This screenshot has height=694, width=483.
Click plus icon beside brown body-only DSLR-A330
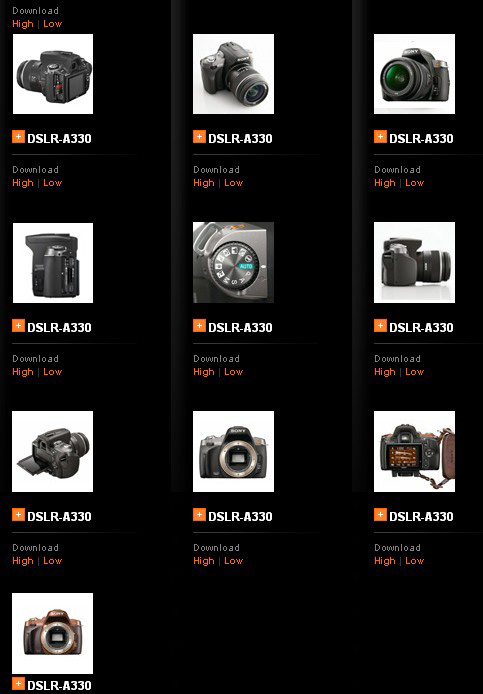point(18,684)
